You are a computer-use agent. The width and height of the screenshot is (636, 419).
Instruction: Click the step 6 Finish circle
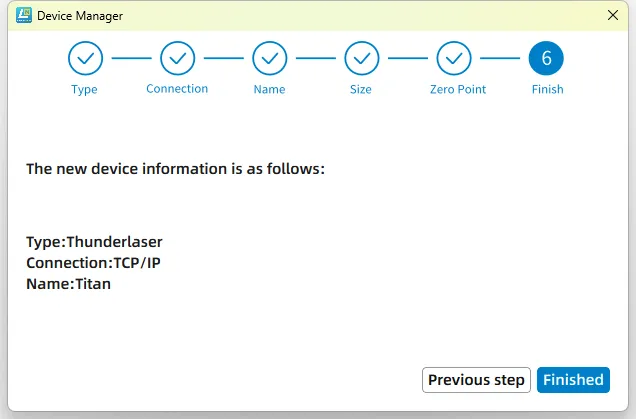click(546, 58)
